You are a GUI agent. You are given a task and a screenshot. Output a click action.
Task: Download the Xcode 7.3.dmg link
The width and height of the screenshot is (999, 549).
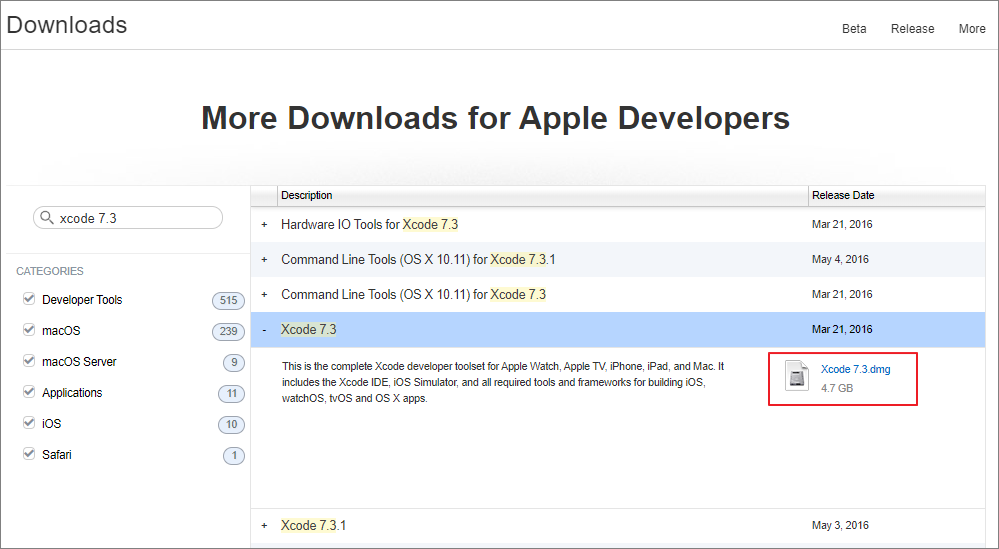pos(855,369)
